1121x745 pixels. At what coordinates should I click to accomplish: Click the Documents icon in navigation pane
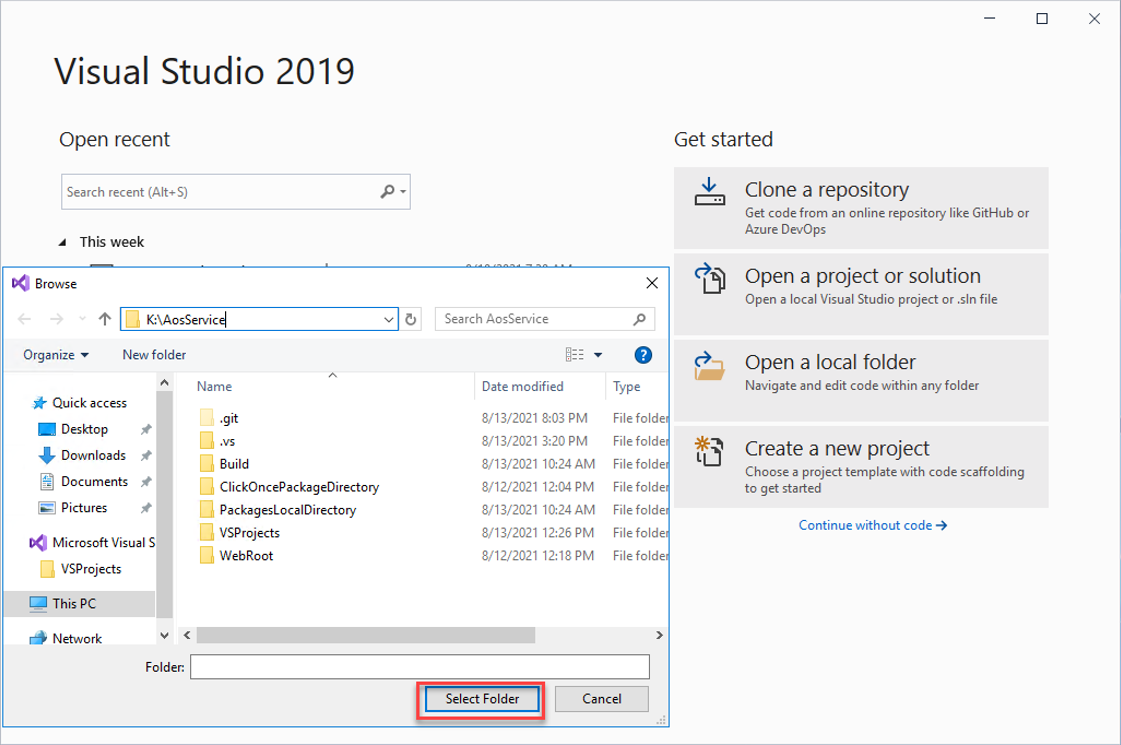tap(46, 481)
